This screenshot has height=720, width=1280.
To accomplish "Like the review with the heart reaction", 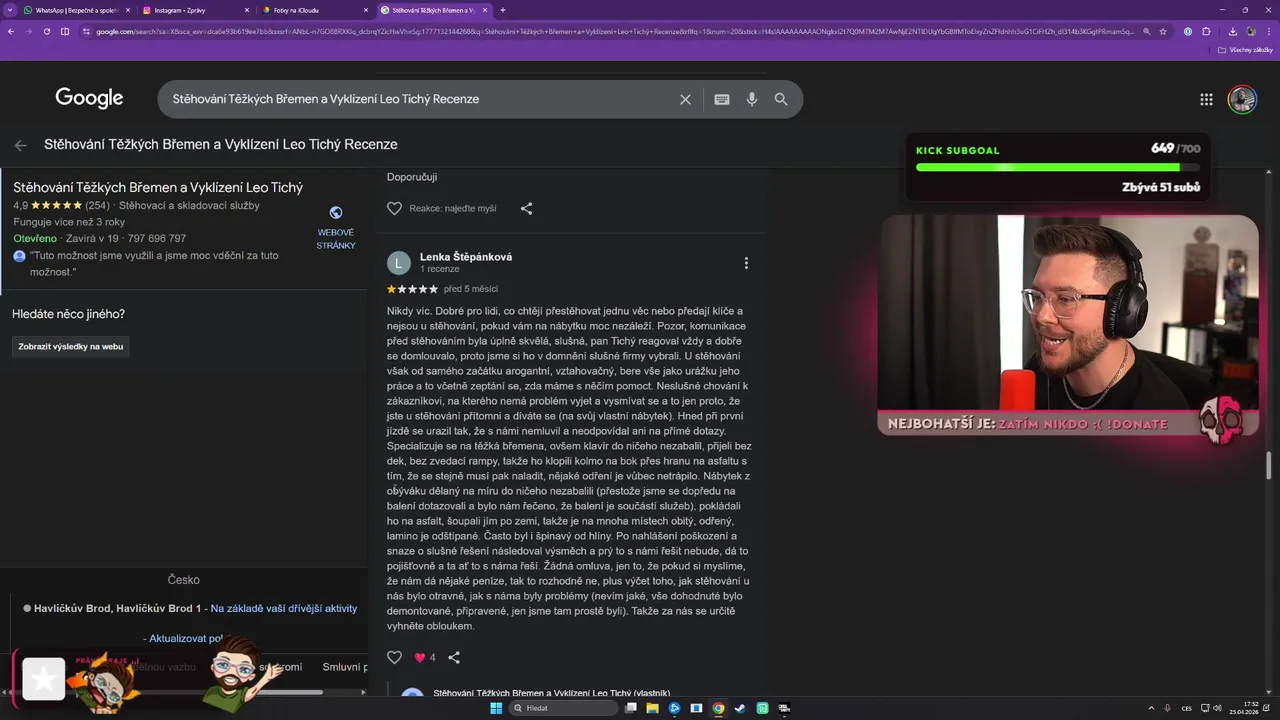I will 394,657.
